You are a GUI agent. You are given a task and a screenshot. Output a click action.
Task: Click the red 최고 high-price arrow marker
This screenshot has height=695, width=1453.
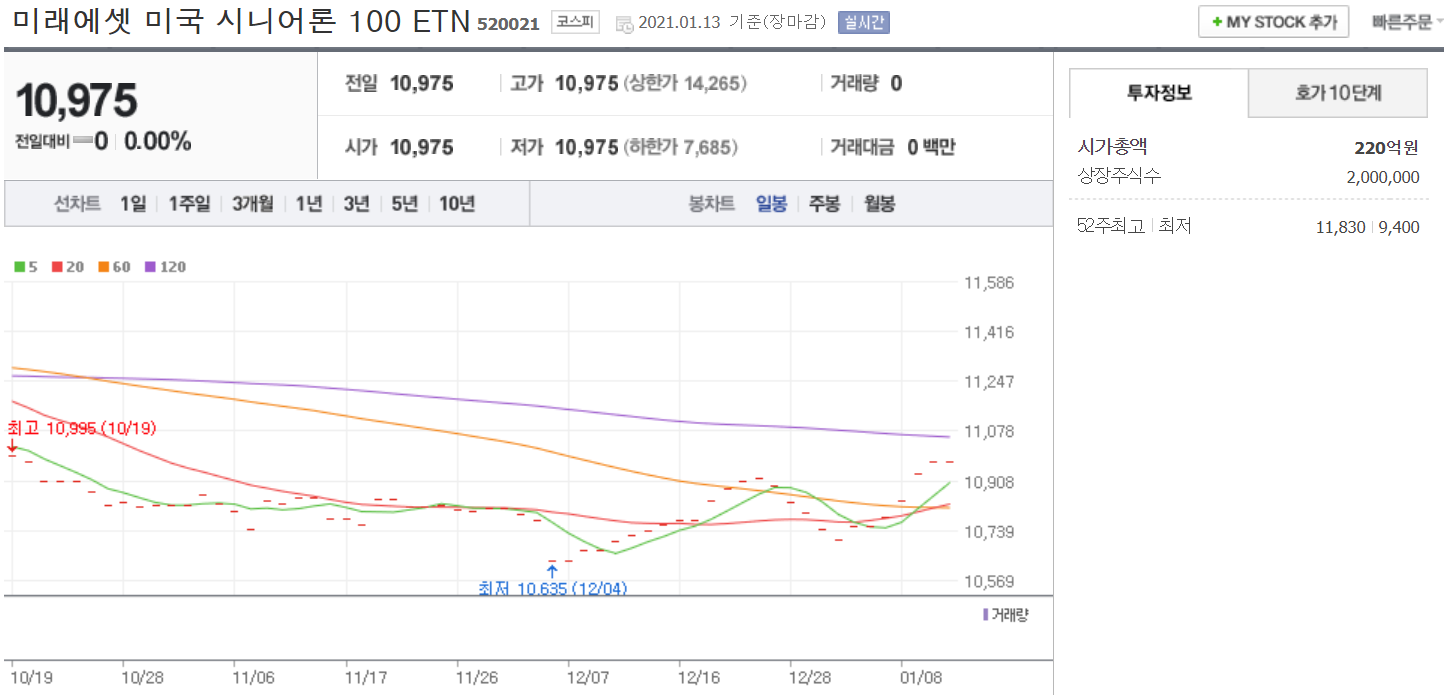click(x=12, y=446)
